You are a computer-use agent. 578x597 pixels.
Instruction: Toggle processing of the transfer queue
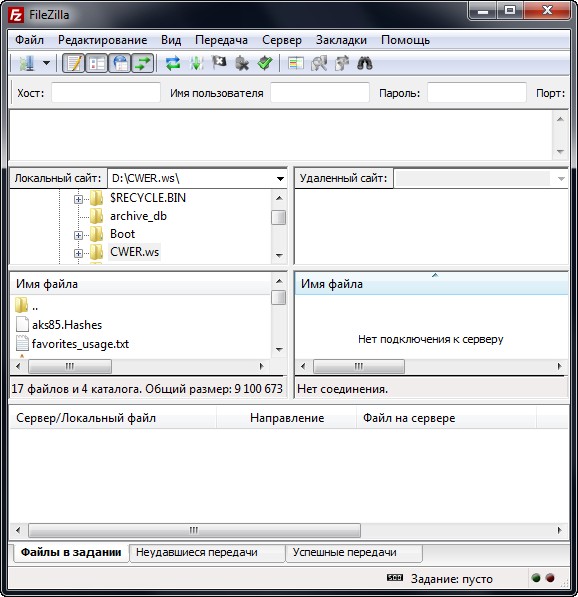coord(196,63)
